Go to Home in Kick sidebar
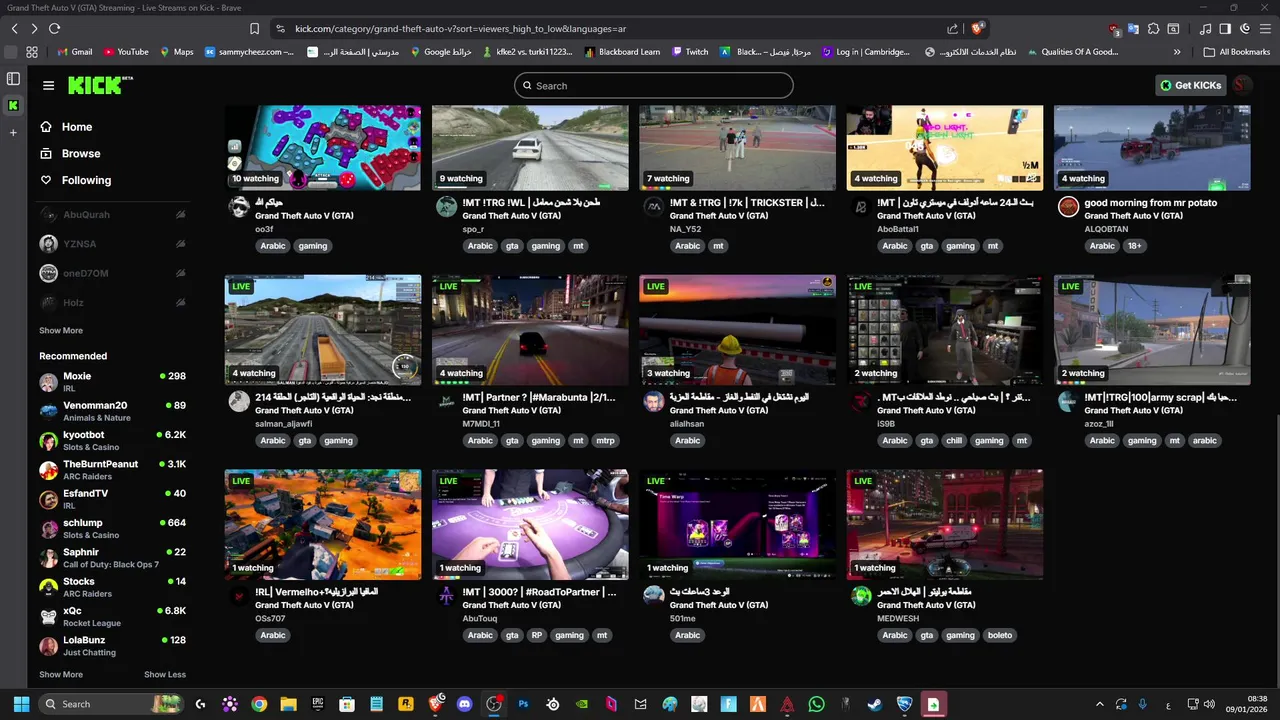This screenshot has height=720, width=1280. 66,127
